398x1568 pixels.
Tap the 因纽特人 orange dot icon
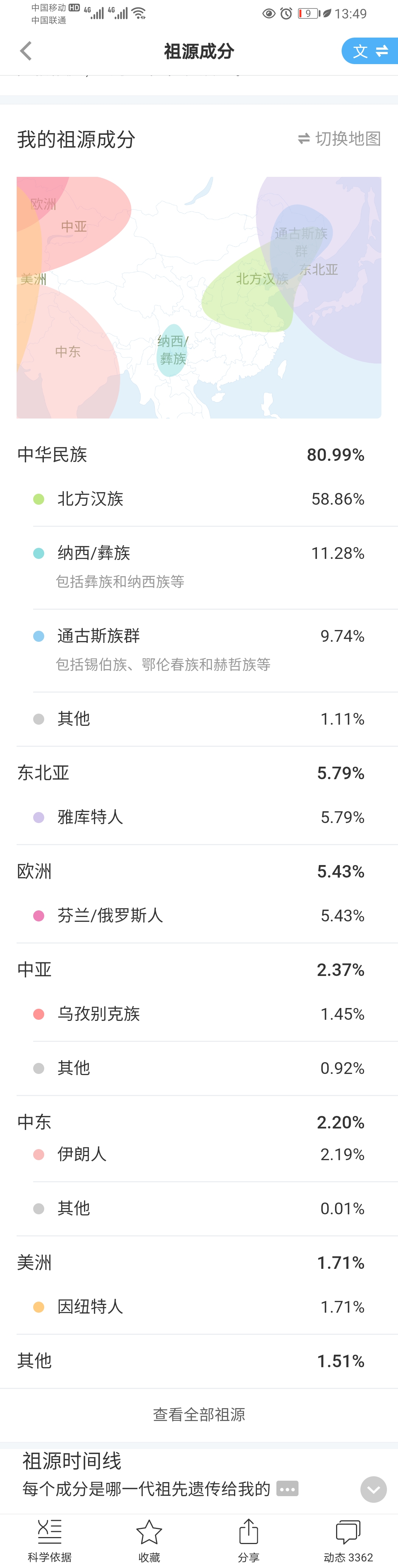click(38, 1307)
